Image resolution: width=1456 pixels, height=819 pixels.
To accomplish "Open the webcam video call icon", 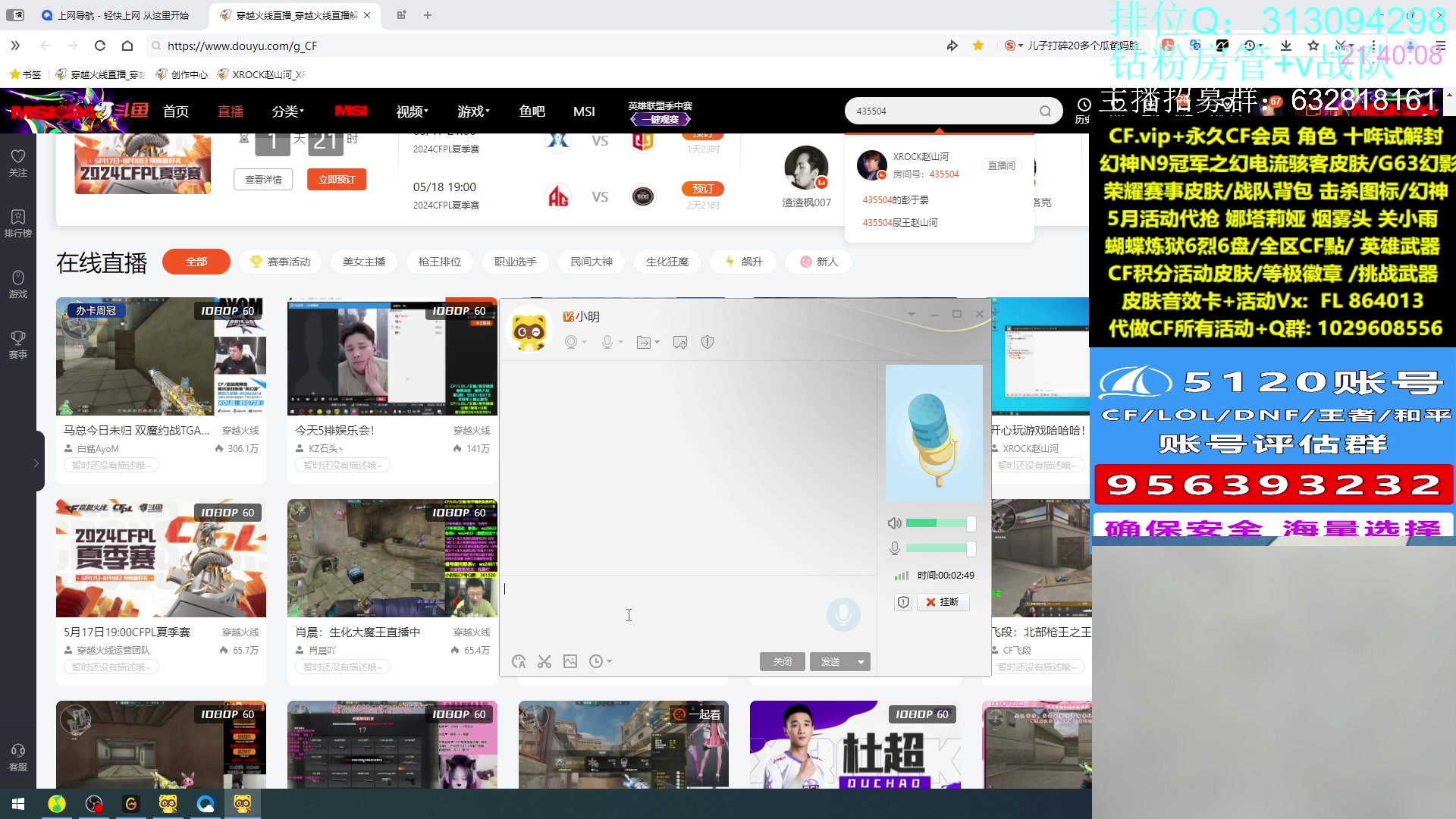I will pyautogui.click(x=571, y=343).
